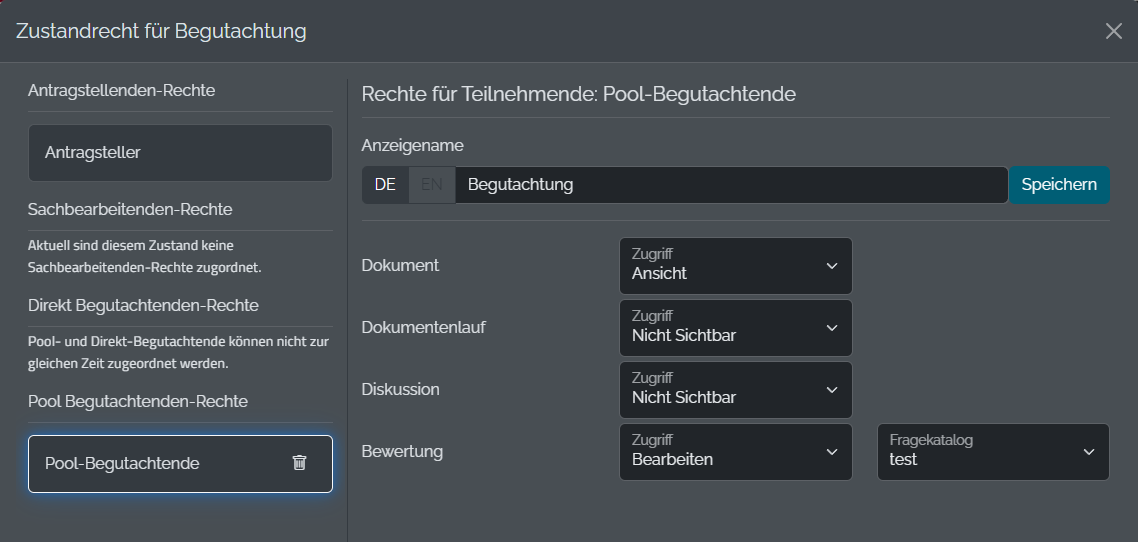Click Speichern to save the display name

coord(1059,185)
